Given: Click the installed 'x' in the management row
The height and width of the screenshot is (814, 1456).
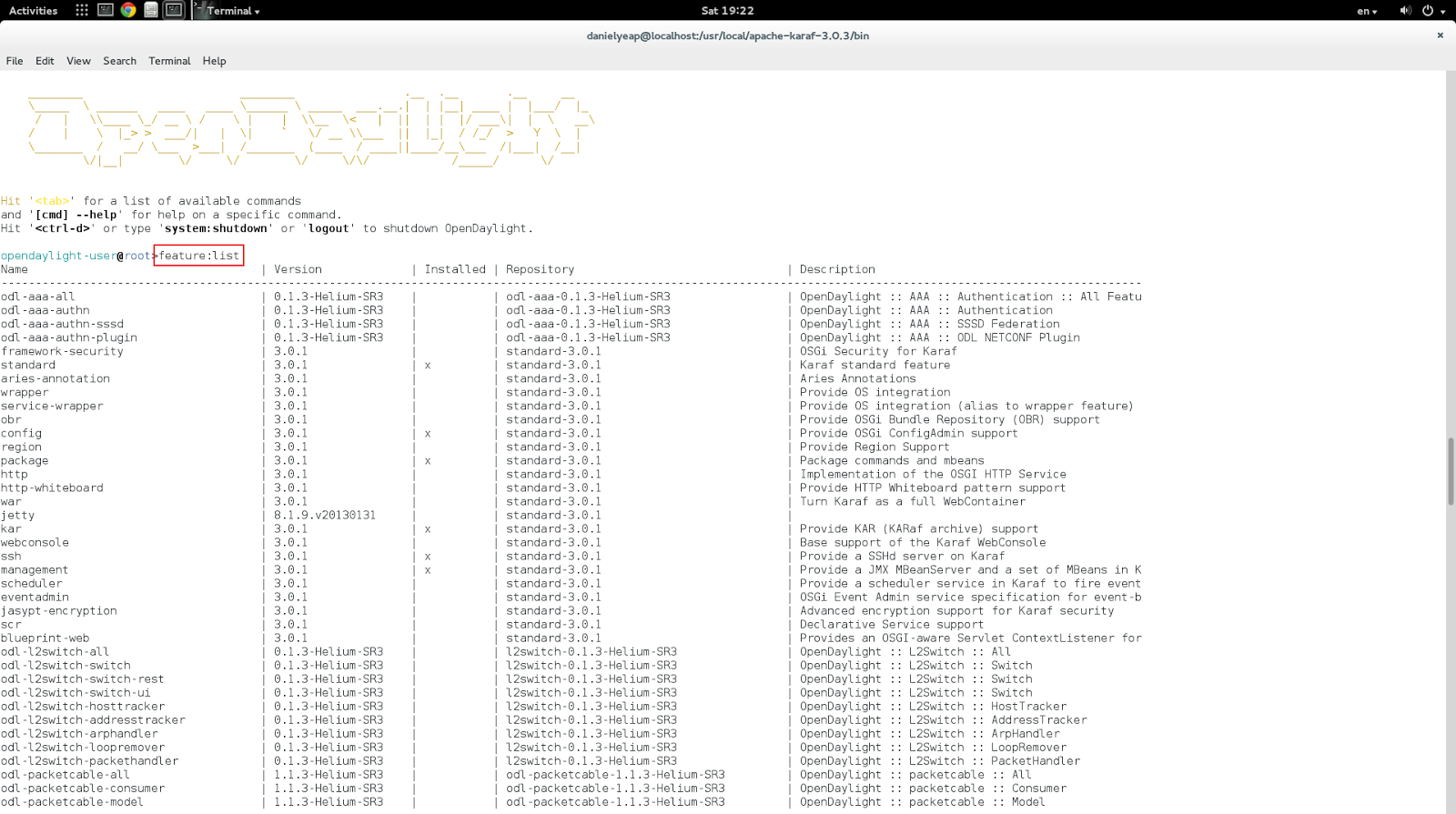Looking at the screenshot, I should [x=428, y=569].
